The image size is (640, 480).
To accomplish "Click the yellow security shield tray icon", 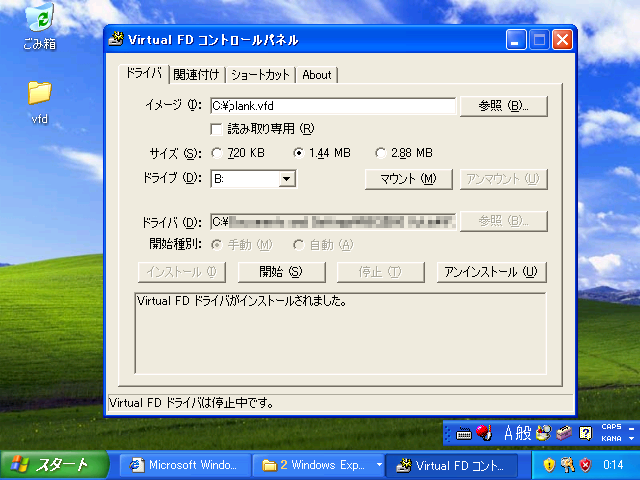I will click(x=549, y=464).
